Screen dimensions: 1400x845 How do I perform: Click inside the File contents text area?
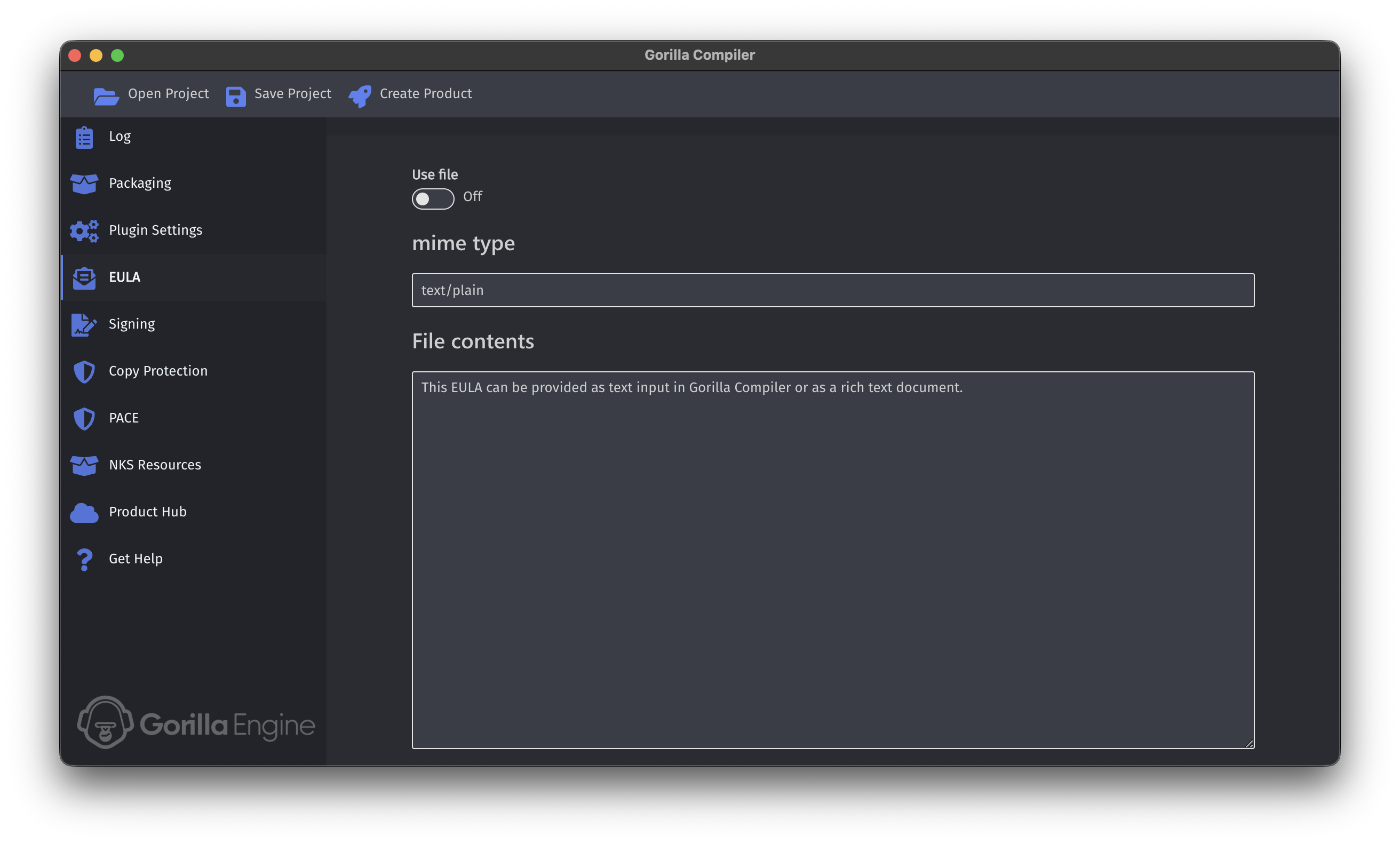(833, 560)
